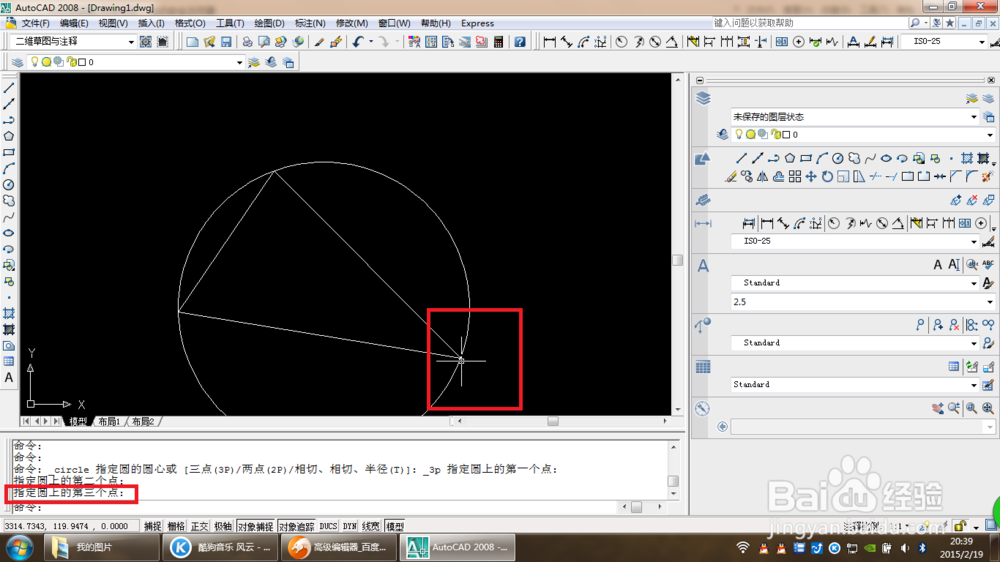The height and width of the screenshot is (562, 1000).
Task: Open the 二维草图与注释 workspace dropdown
Action: (x=131, y=41)
